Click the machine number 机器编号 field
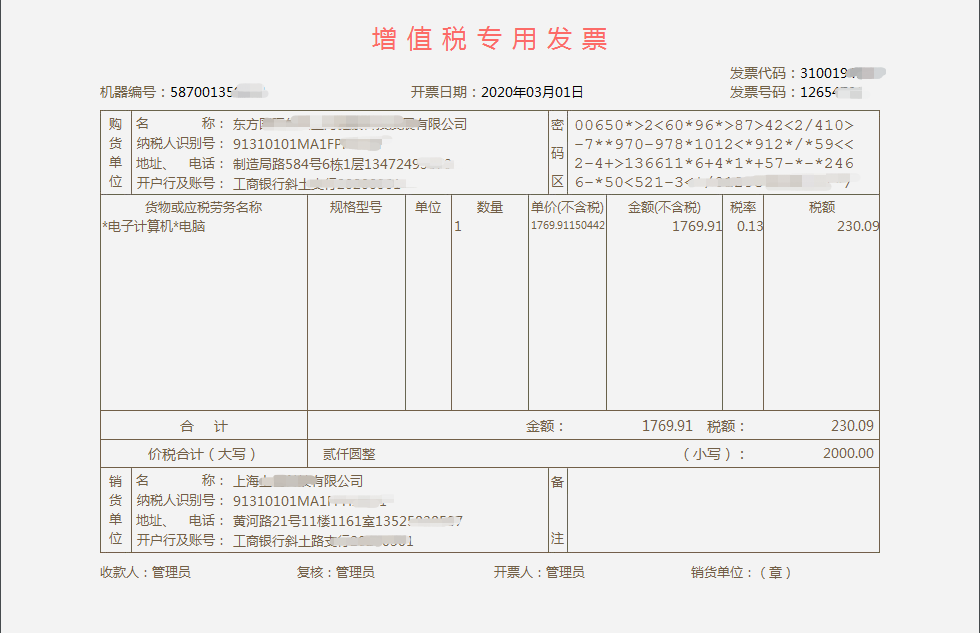 tap(184, 92)
